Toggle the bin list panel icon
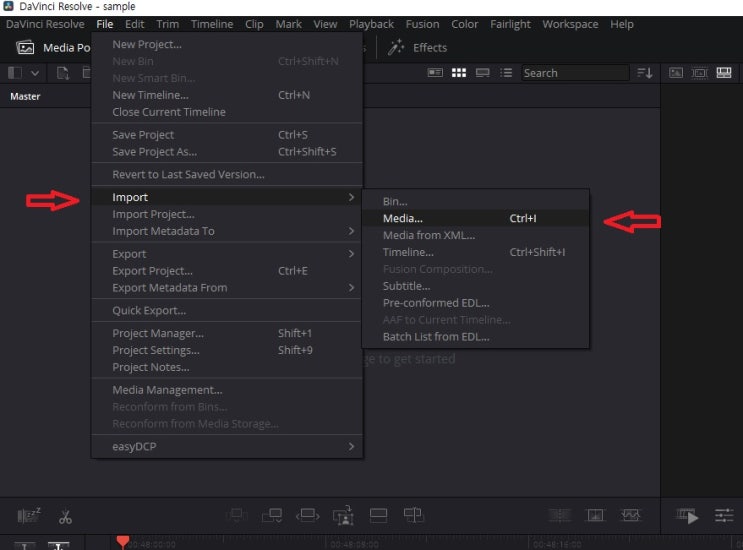743x550 pixels. [x=15, y=73]
